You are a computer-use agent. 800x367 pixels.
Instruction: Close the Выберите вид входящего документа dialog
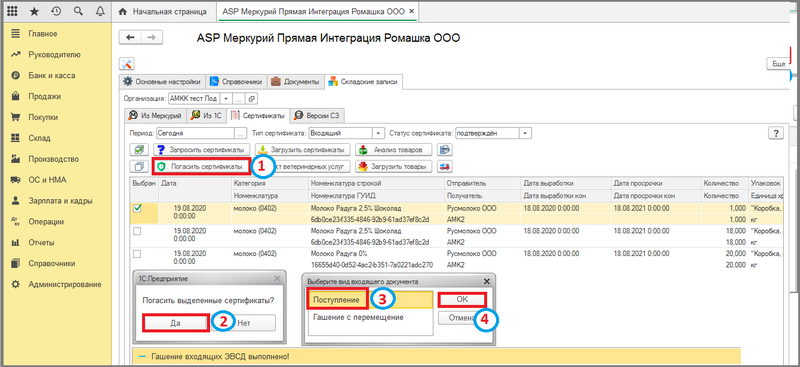click(486, 281)
